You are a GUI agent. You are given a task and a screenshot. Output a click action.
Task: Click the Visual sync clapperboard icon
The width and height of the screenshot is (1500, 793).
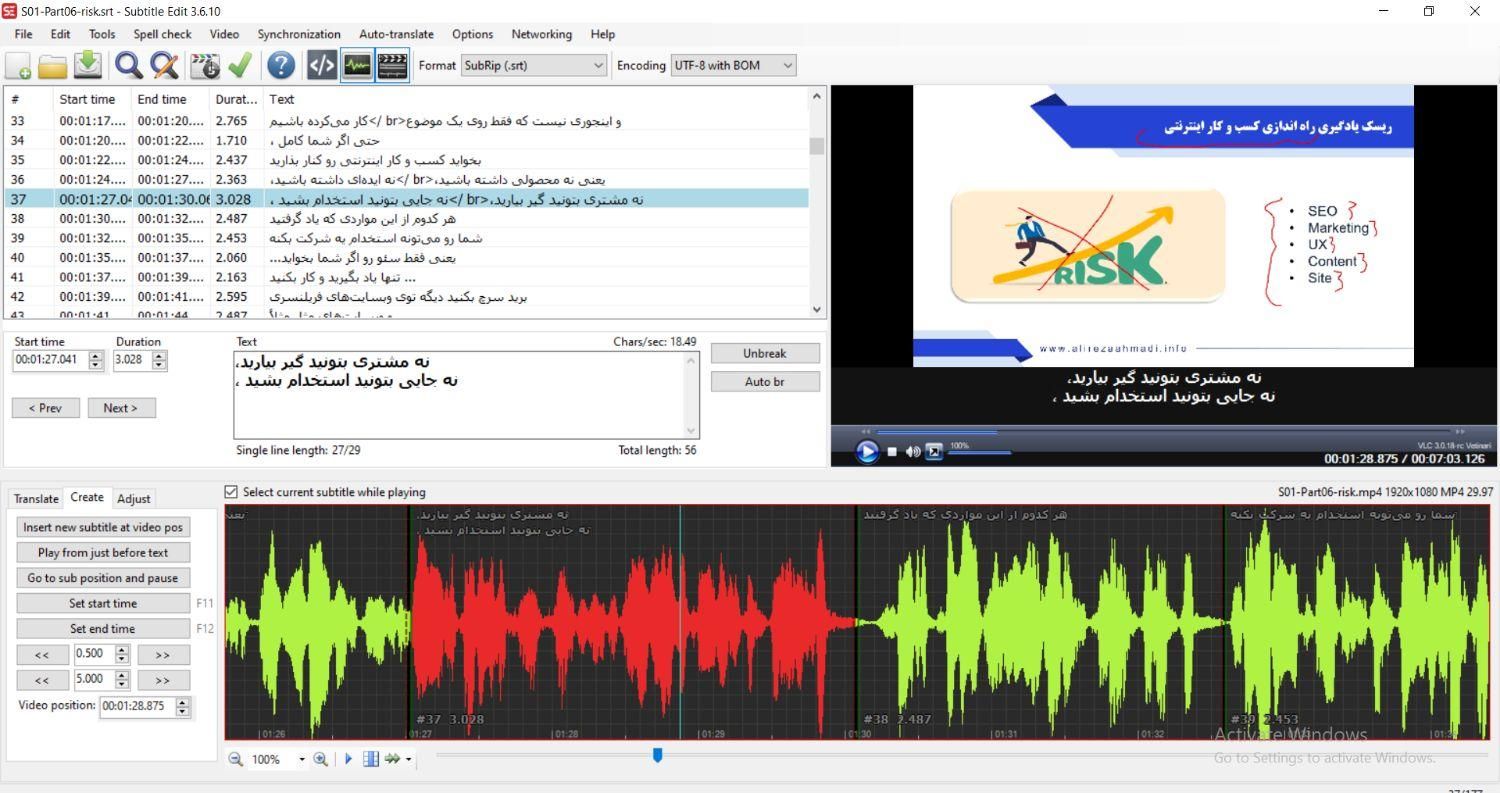point(204,66)
